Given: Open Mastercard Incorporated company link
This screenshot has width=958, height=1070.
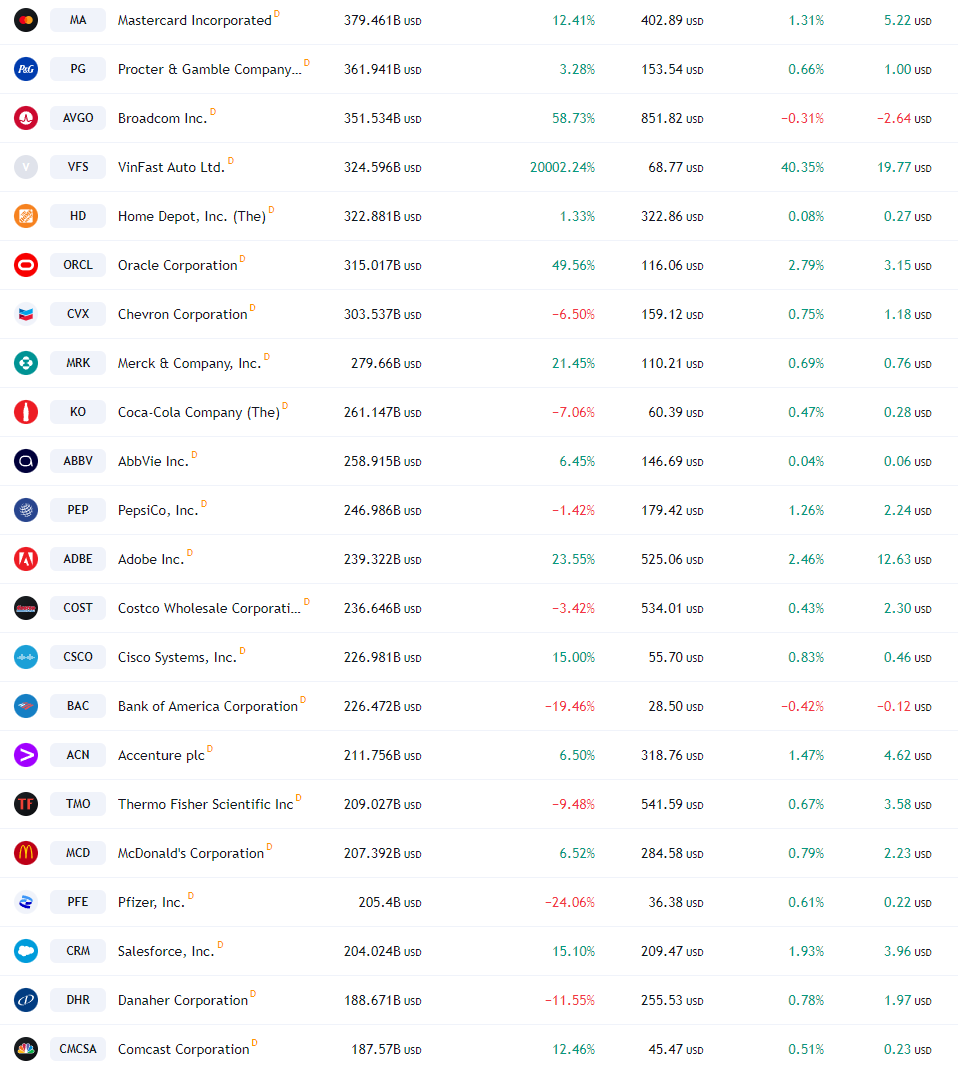Looking at the screenshot, I should [194, 20].
